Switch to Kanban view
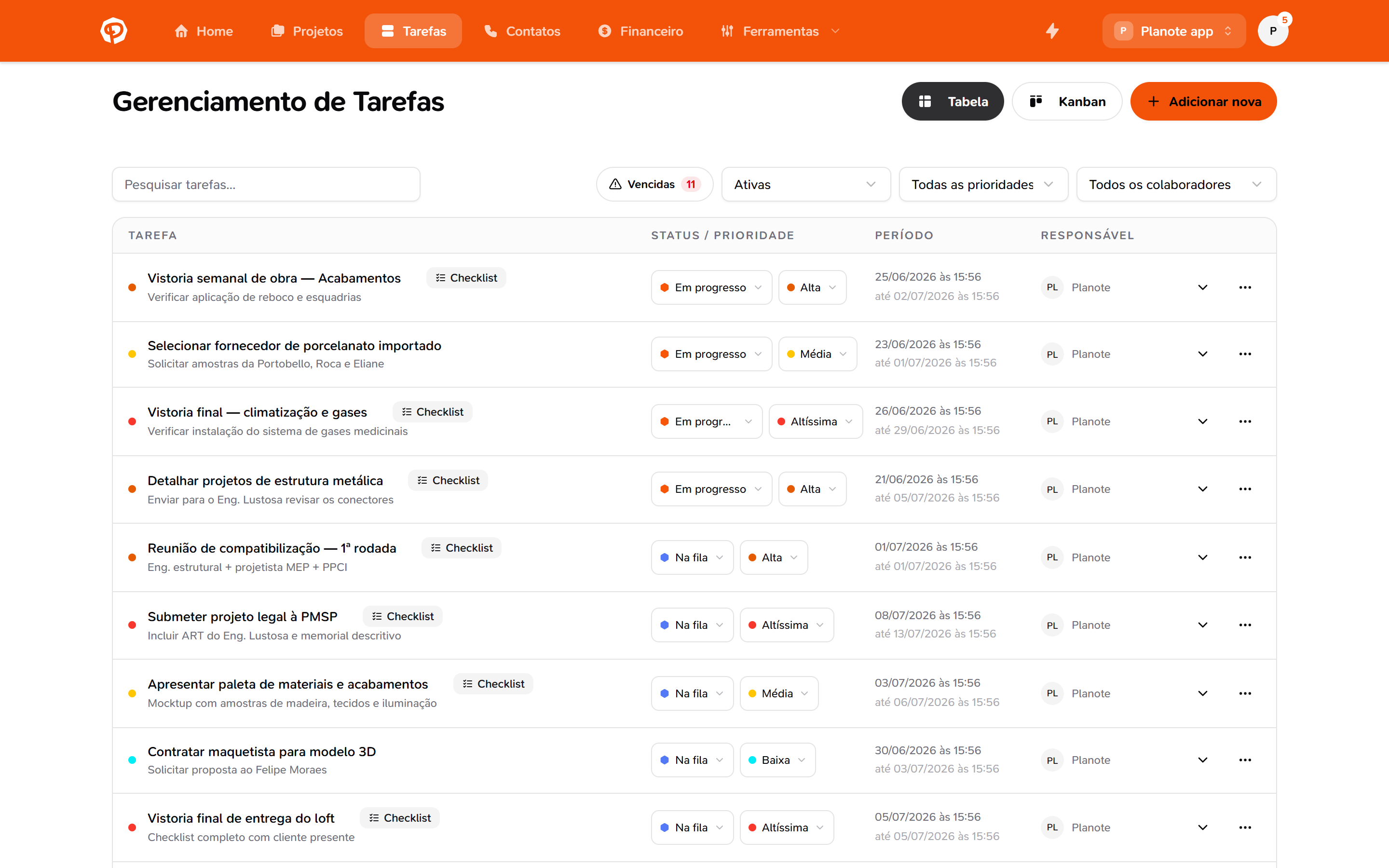The height and width of the screenshot is (868, 1389). tap(1067, 102)
